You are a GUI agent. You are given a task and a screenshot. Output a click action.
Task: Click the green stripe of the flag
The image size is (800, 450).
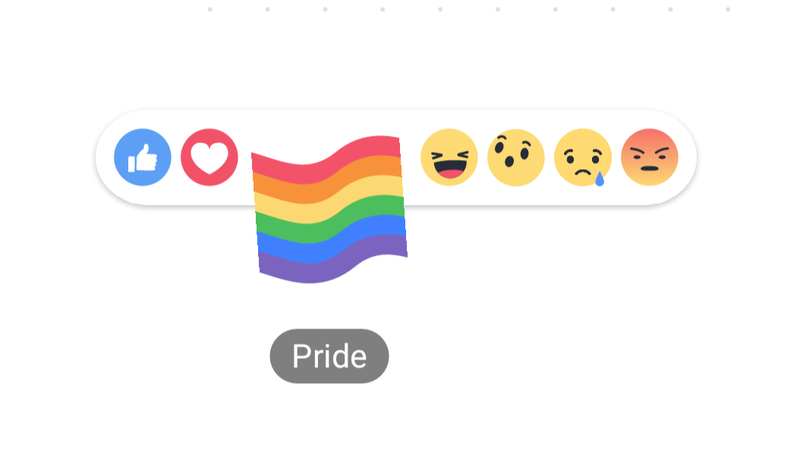330,219
